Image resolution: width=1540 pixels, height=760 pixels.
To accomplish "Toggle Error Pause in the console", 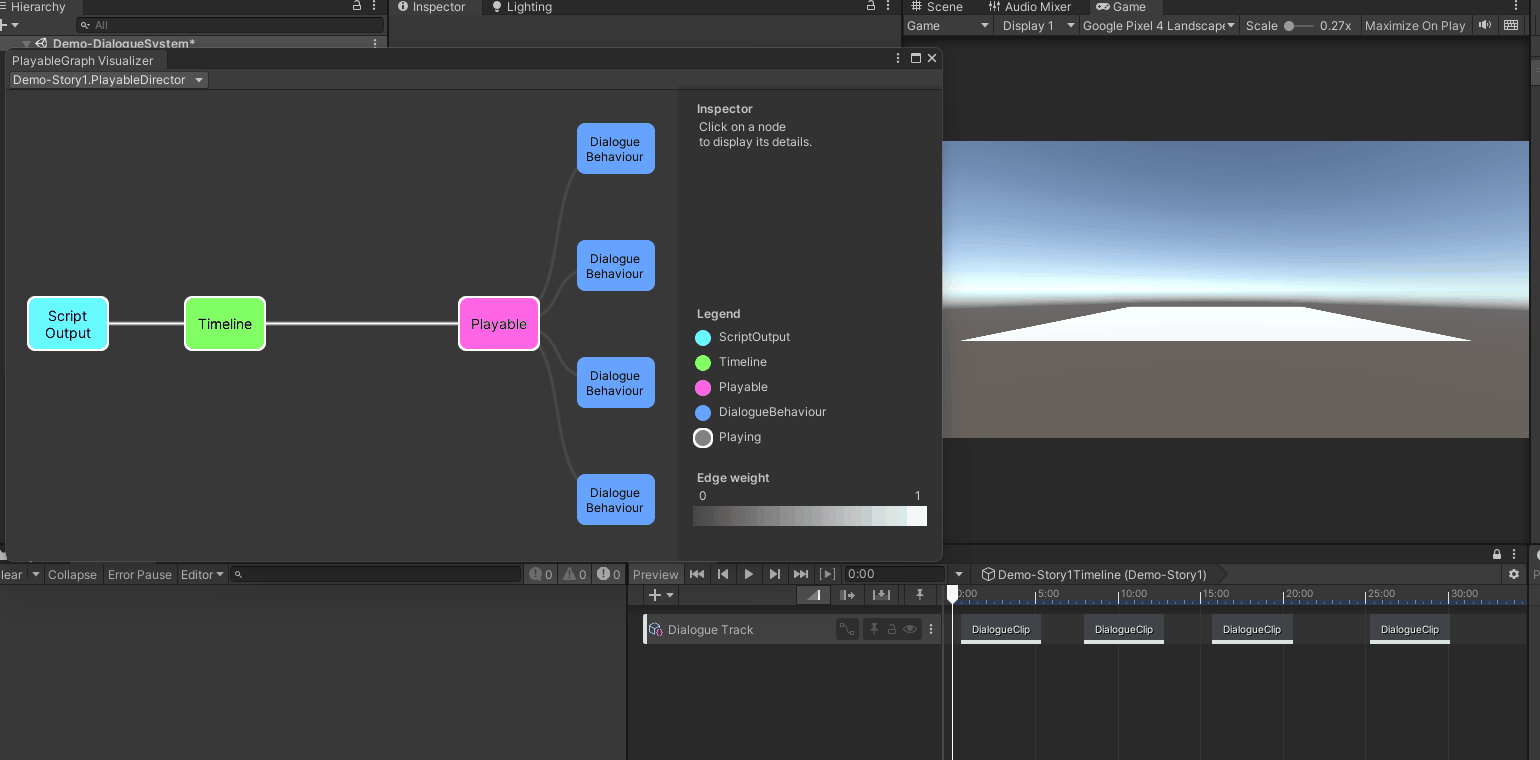I will click(139, 574).
